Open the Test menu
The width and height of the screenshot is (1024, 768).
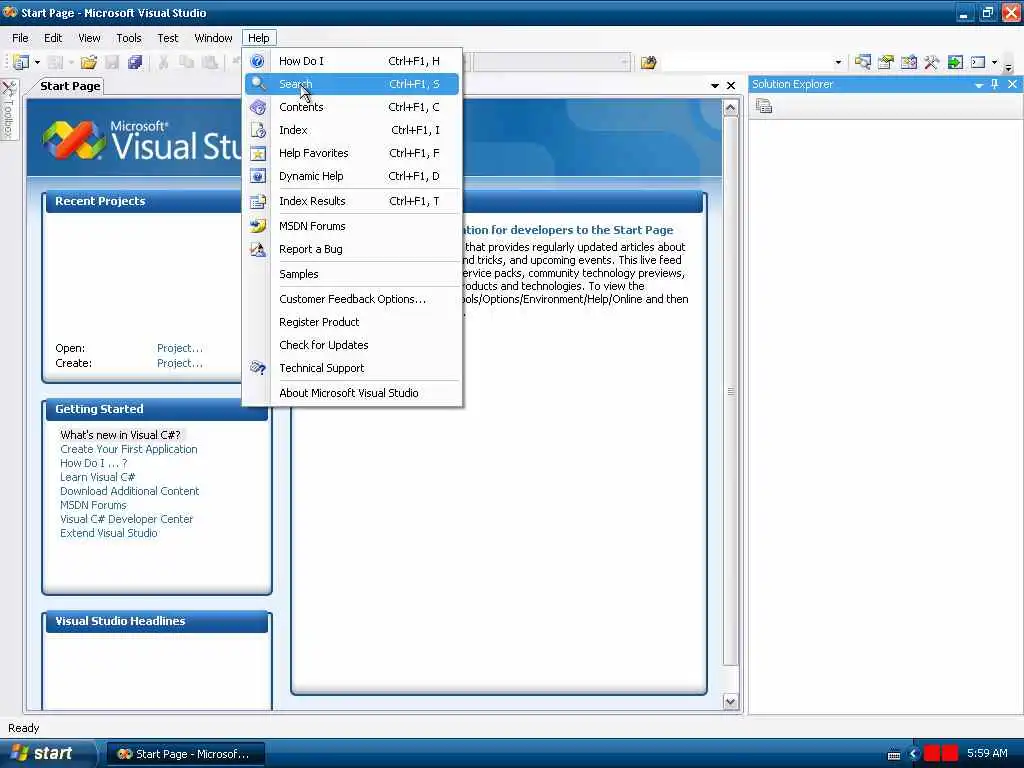point(168,38)
